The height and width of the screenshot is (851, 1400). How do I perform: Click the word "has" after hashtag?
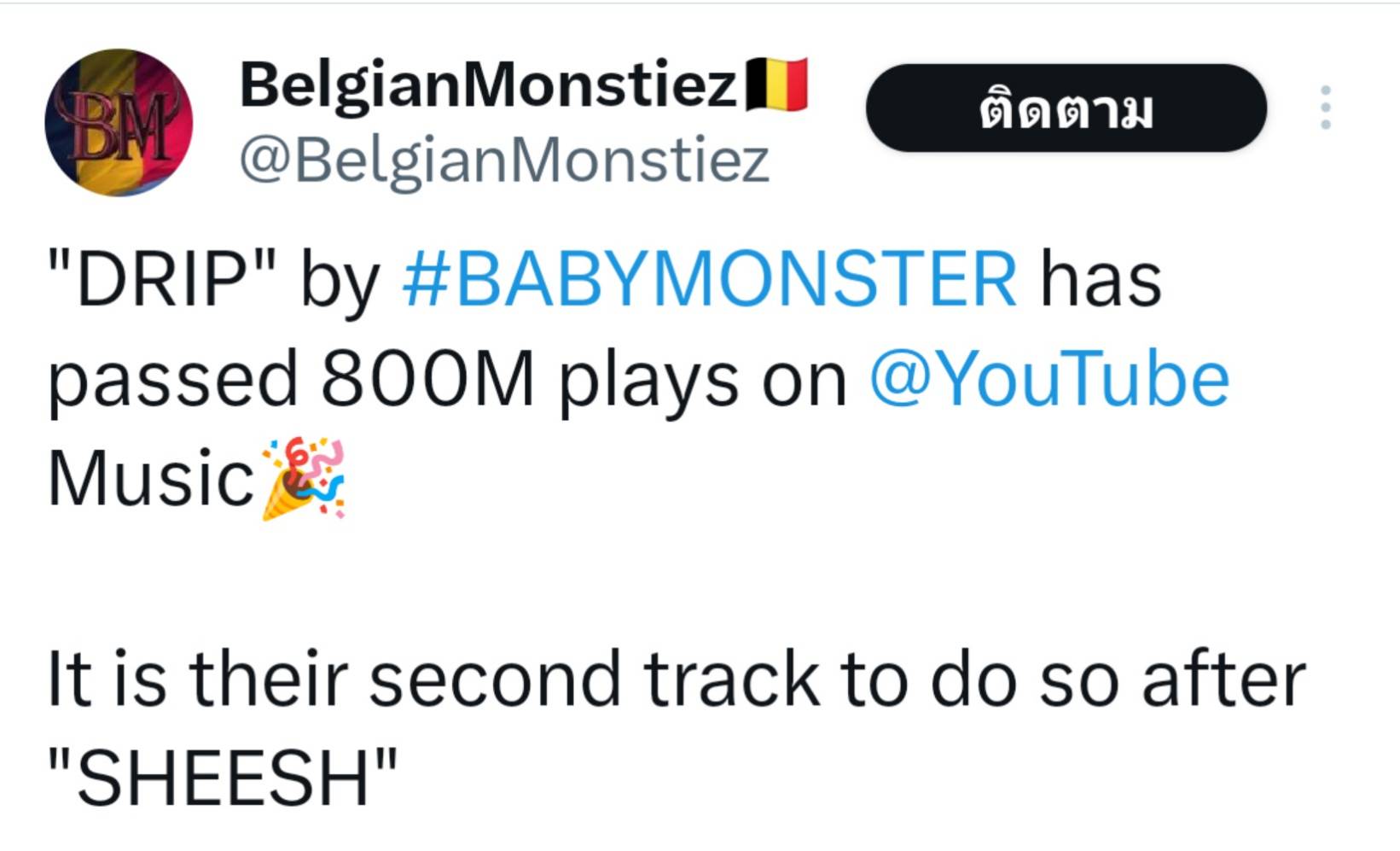tap(1101, 278)
